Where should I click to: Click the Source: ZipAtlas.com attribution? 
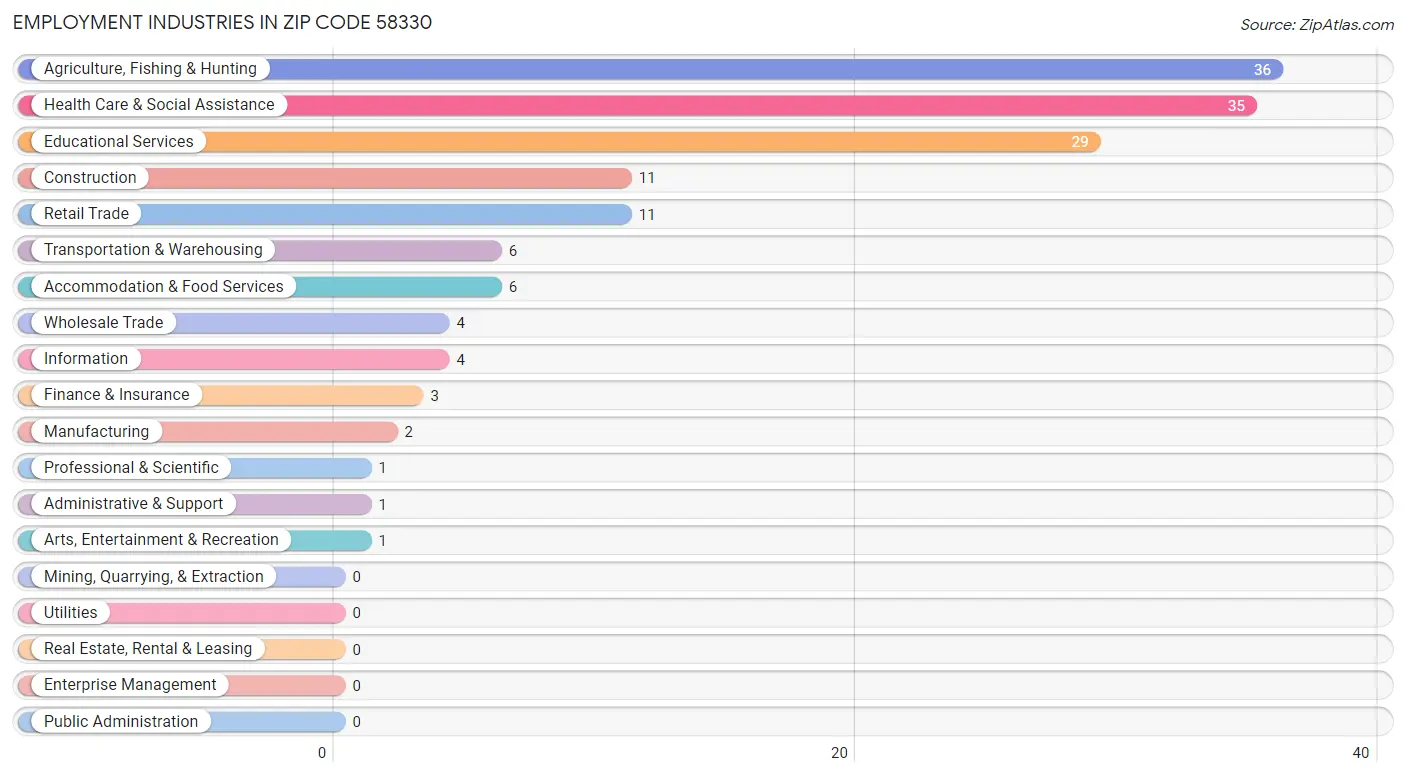[1317, 25]
